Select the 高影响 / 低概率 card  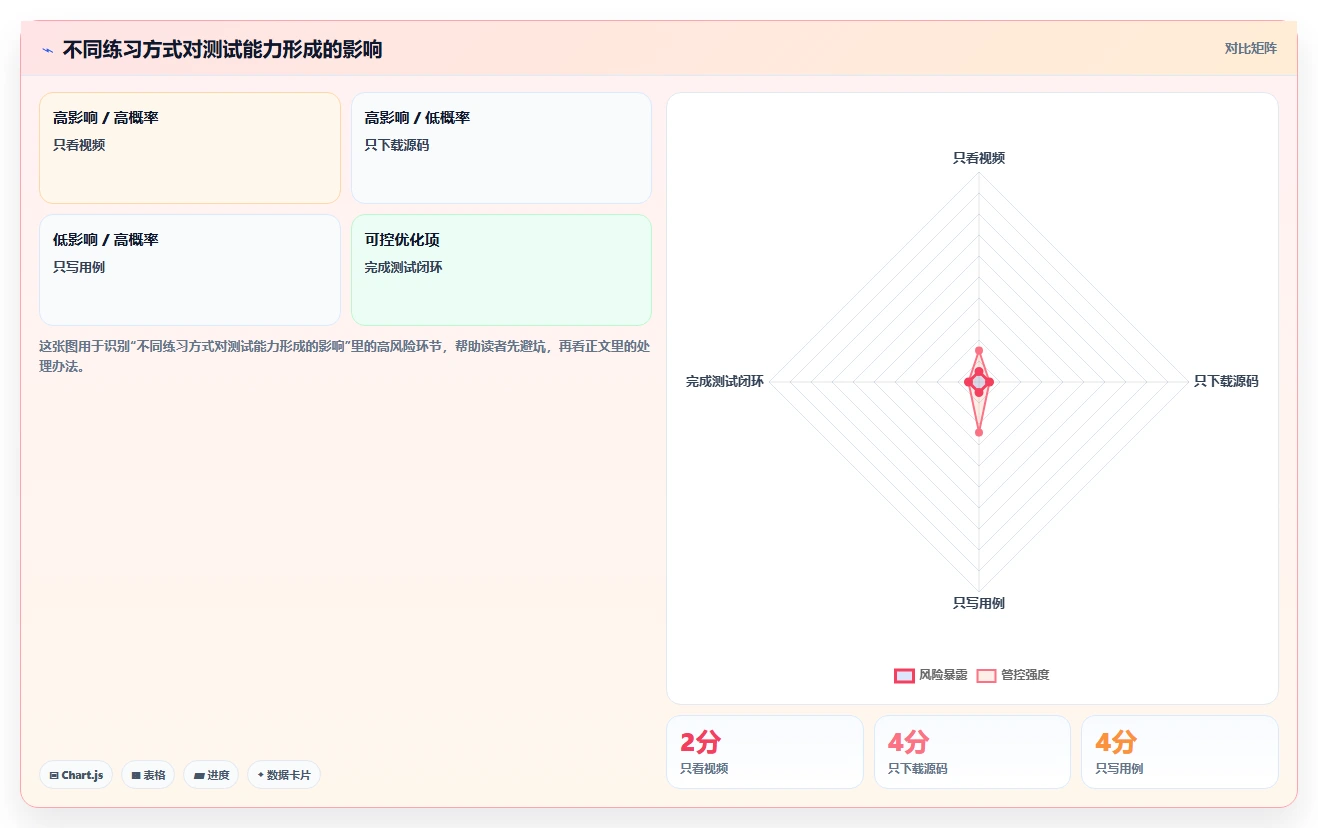point(501,148)
